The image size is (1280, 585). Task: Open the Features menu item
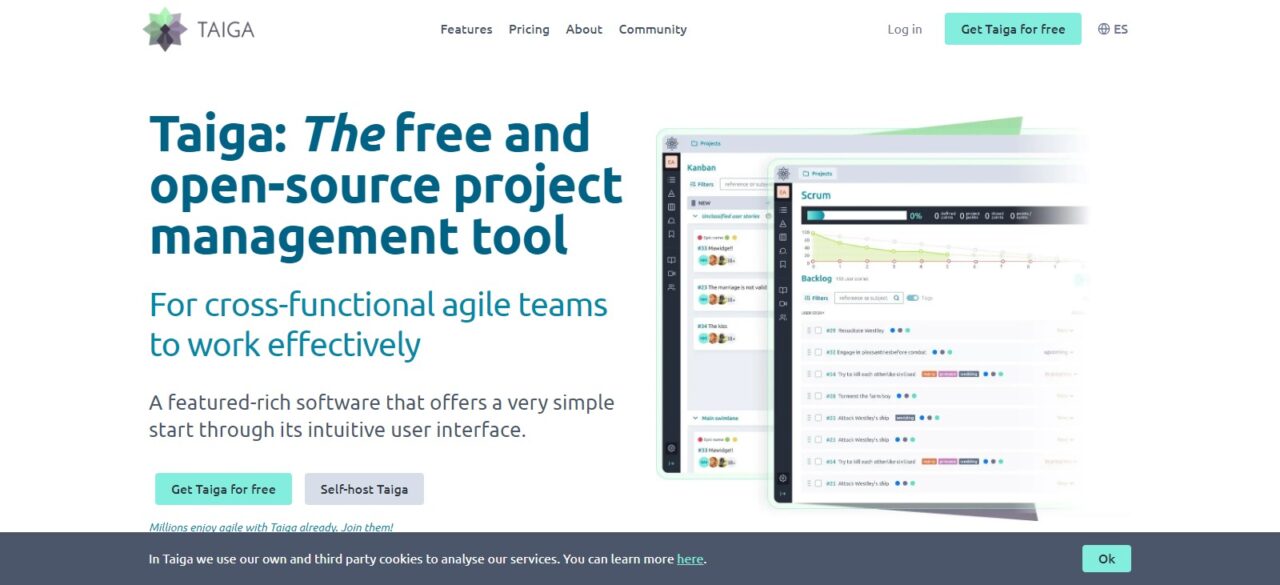coord(466,29)
